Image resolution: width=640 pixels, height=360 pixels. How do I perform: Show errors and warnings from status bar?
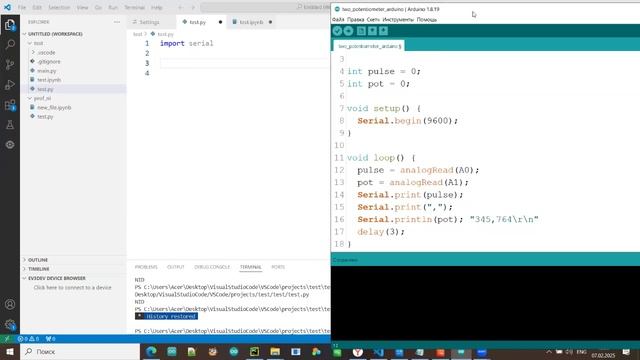28,339
